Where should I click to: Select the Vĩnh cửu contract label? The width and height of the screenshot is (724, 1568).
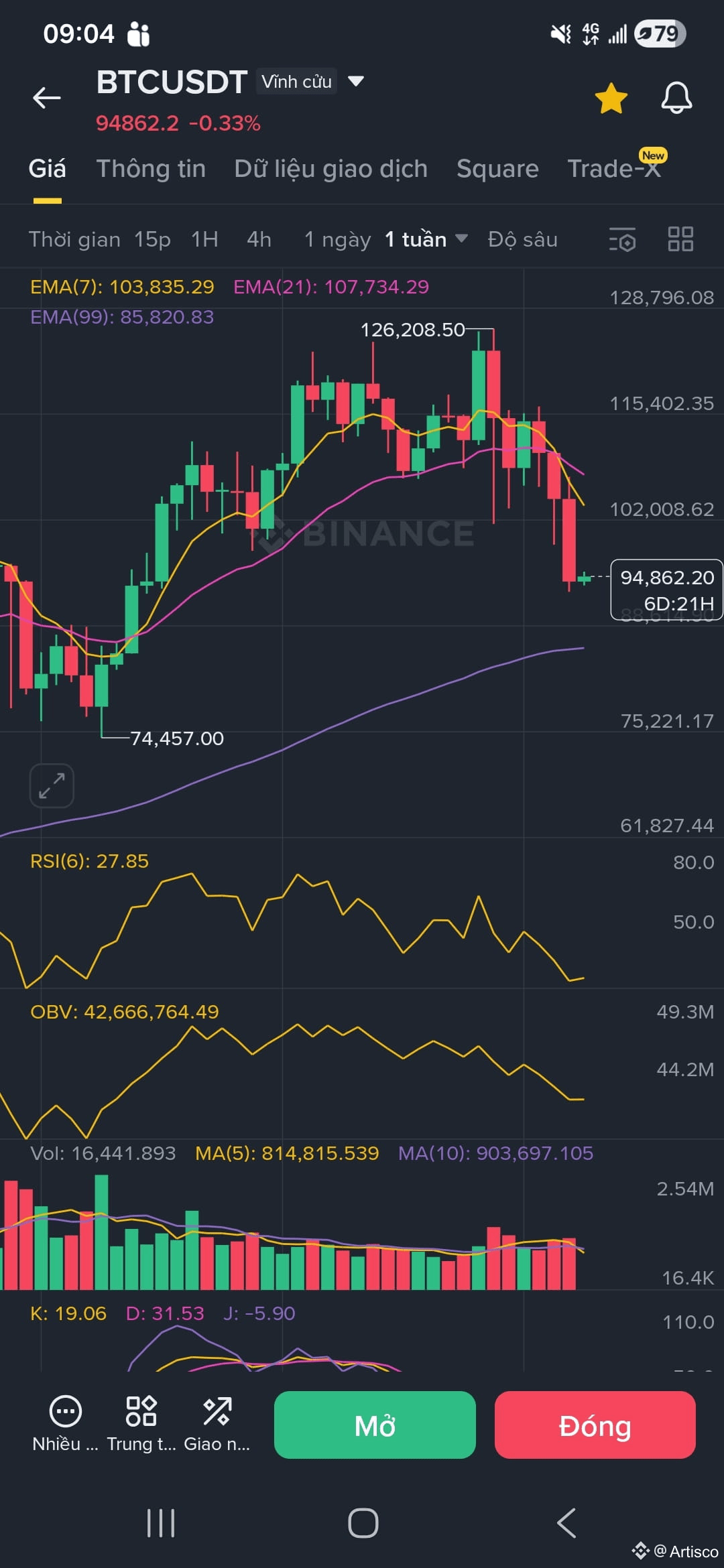coord(296,82)
